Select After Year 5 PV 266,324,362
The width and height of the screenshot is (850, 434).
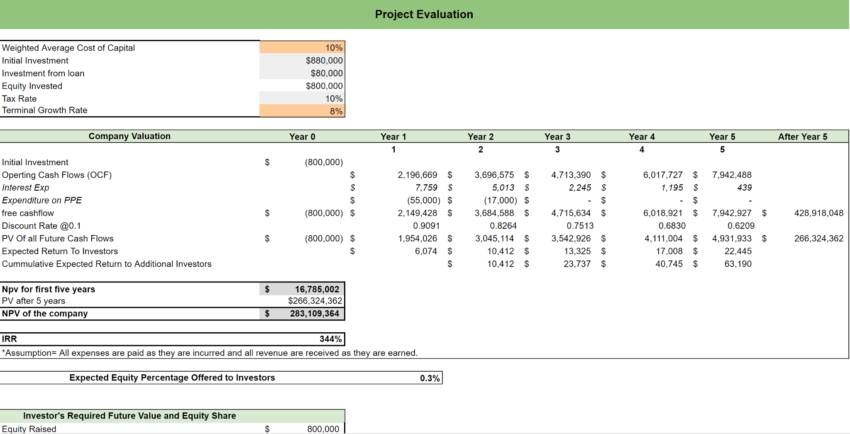point(819,238)
